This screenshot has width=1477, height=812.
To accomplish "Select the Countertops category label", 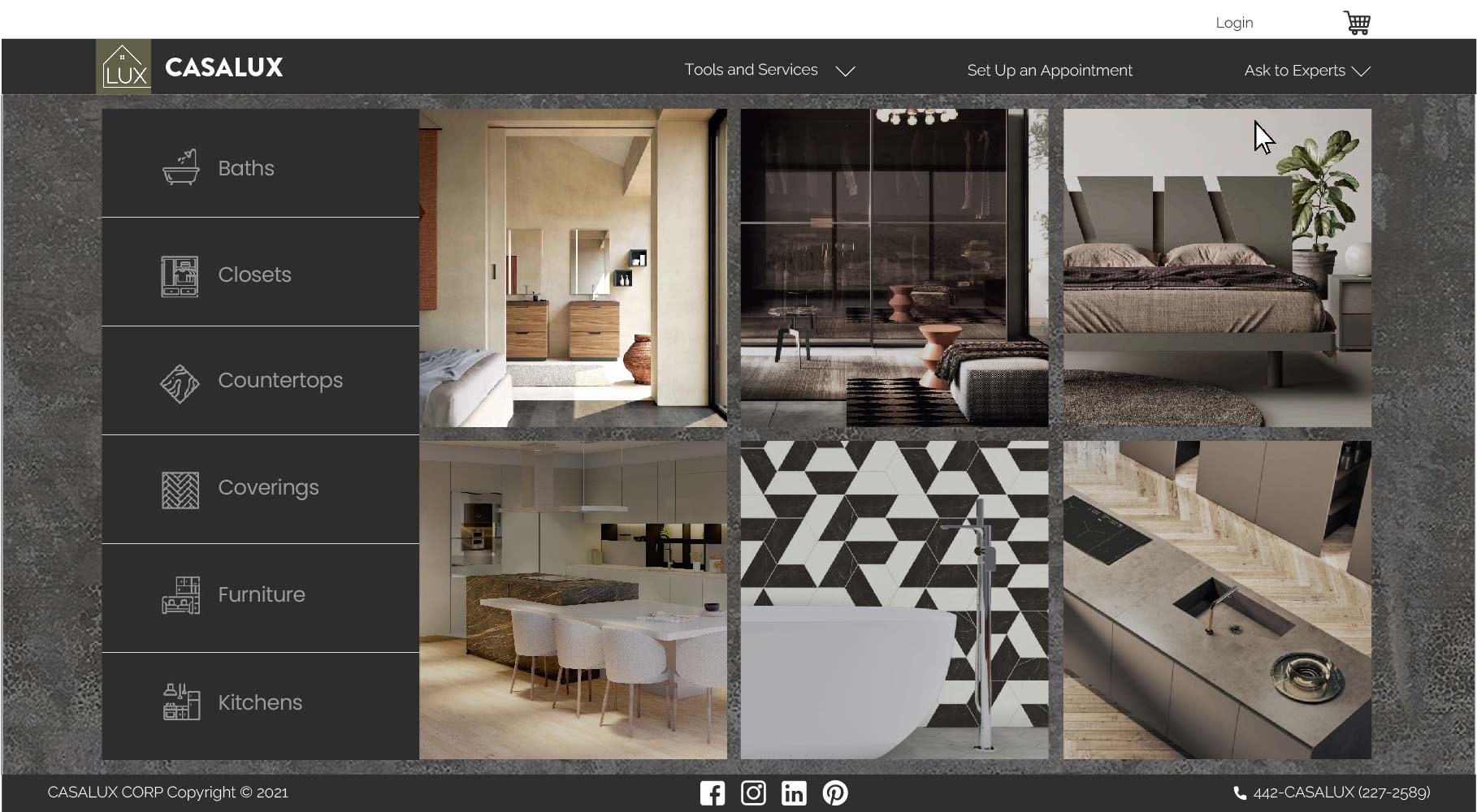I will pyautogui.click(x=280, y=381).
